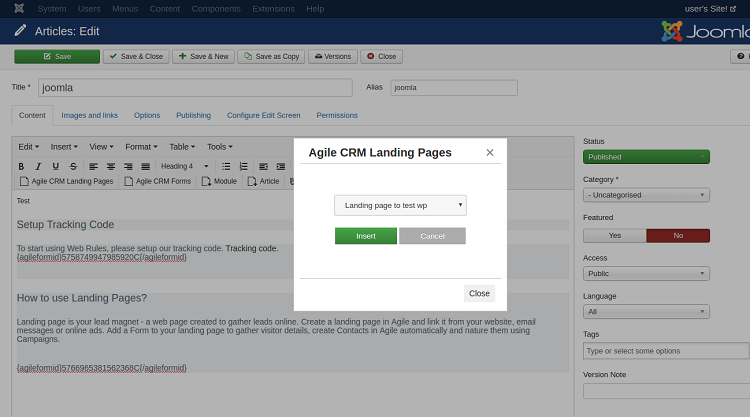Decrease indent in editor
The width and height of the screenshot is (750, 417).
point(263,166)
